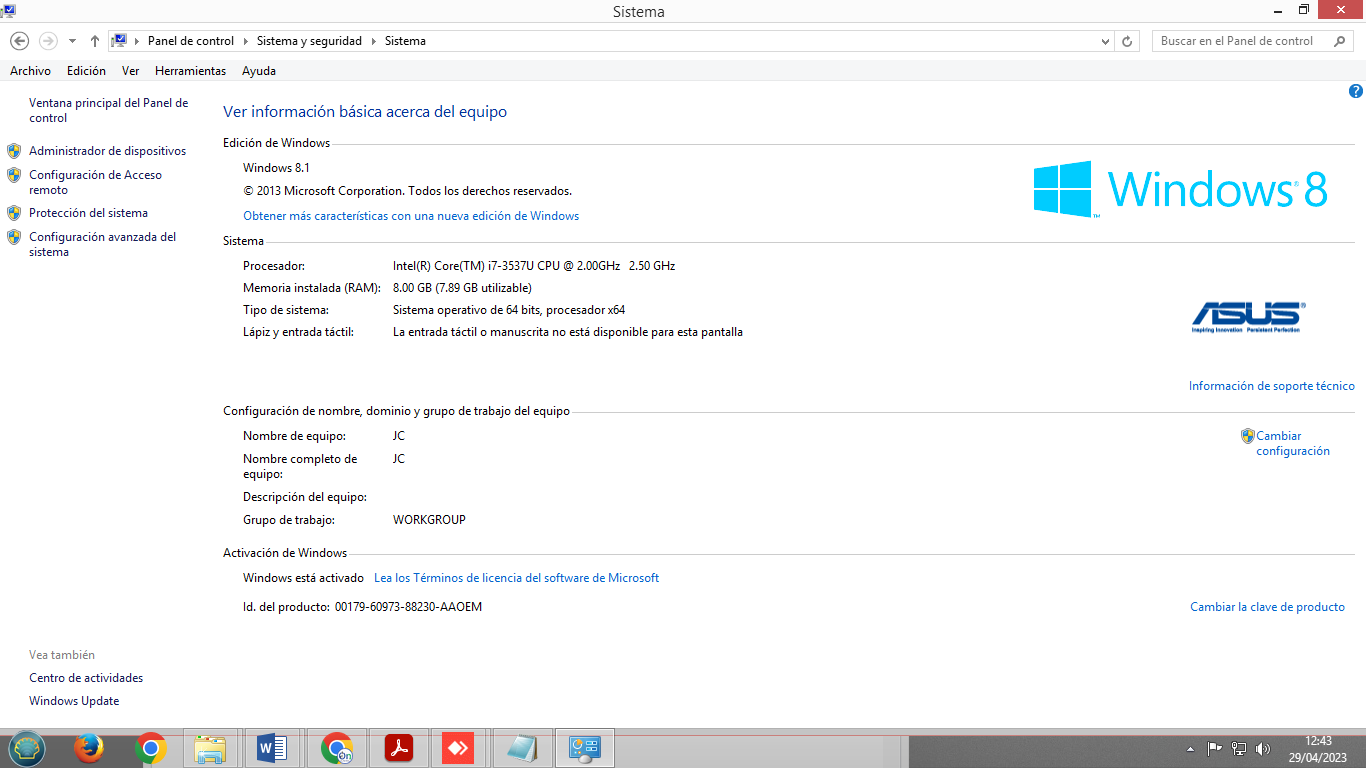Click the 'Windows 8.1' edition text
This screenshot has width=1366, height=768.
pos(276,168)
